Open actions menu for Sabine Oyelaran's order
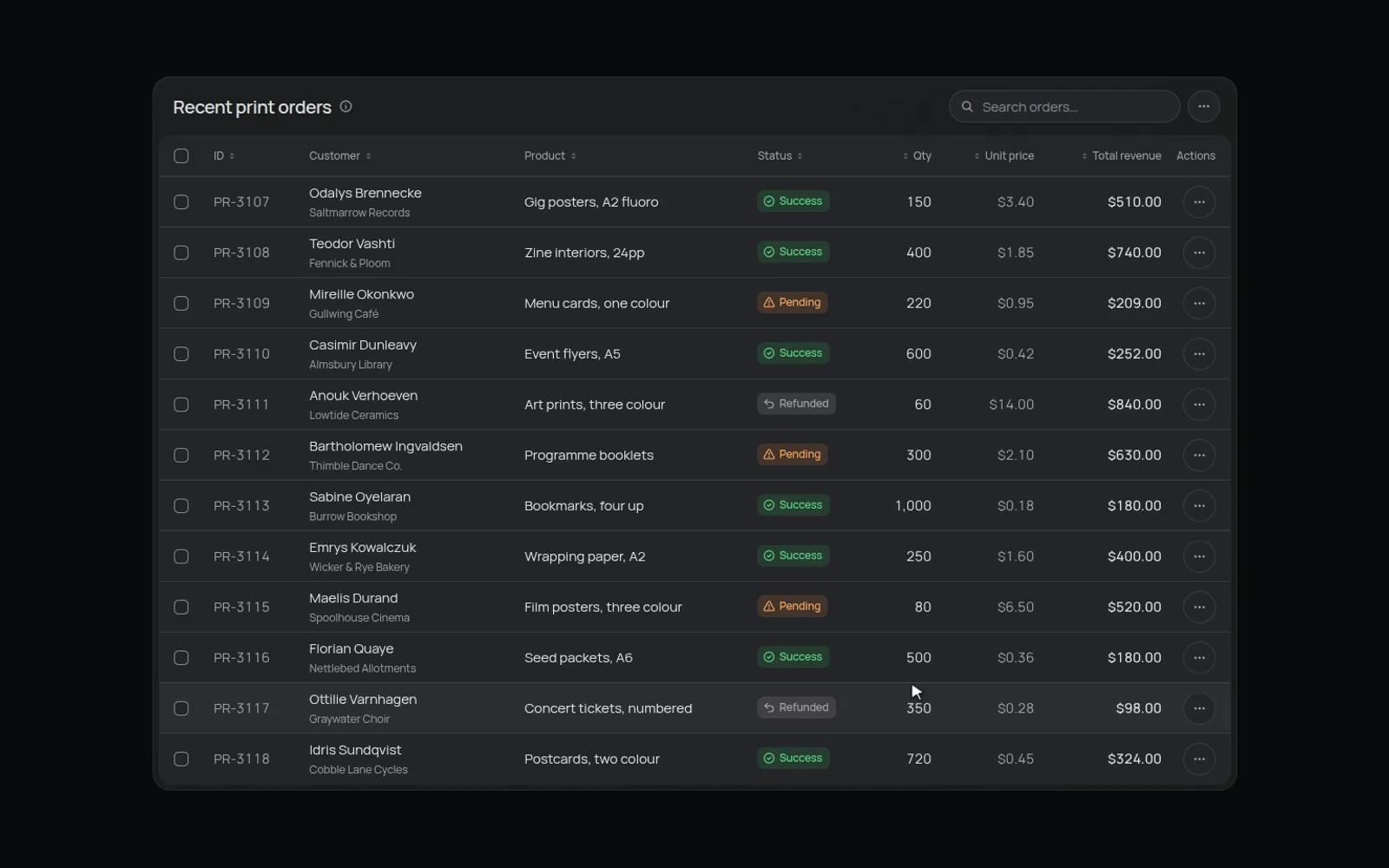1389x868 pixels. click(x=1199, y=506)
